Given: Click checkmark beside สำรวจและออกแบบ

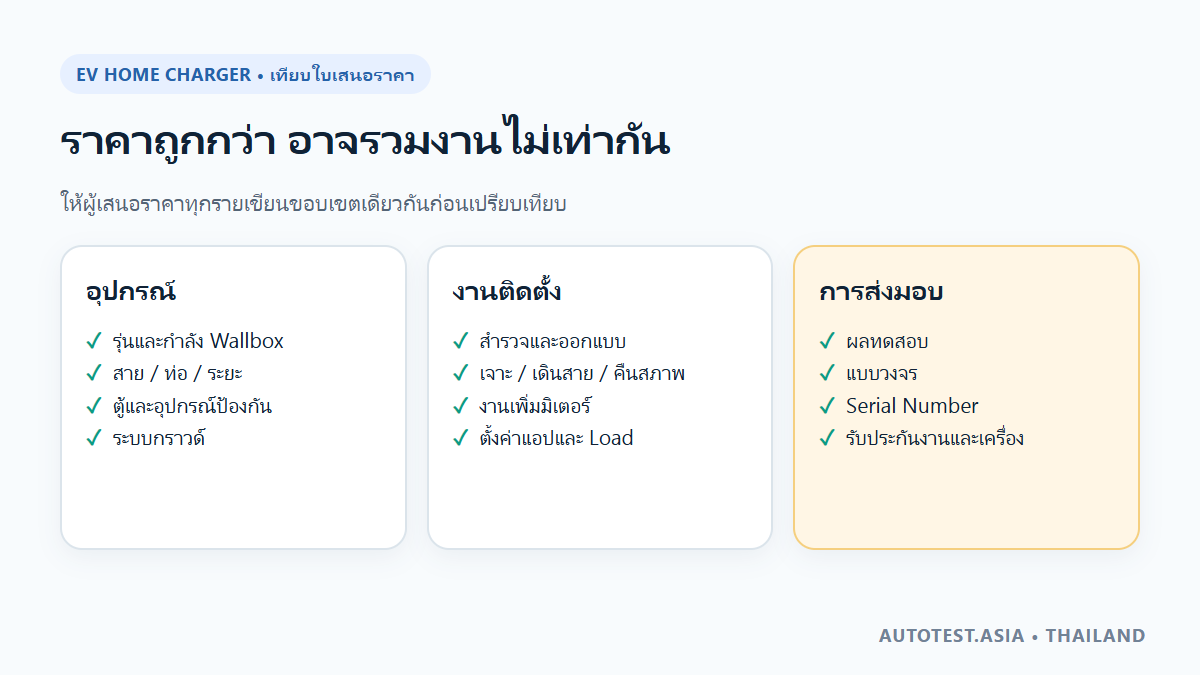Looking at the screenshot, I should [460, 341].
